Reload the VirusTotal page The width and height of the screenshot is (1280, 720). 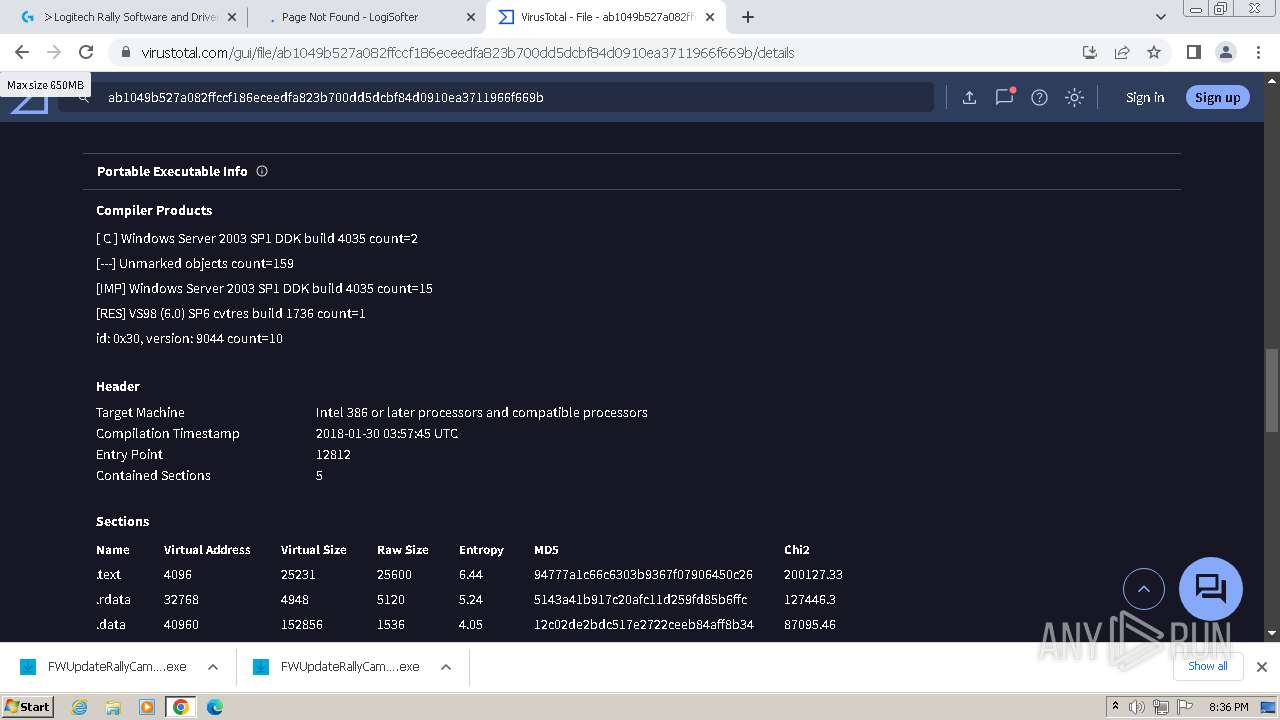pyautogui.click(x=86, y=52)
